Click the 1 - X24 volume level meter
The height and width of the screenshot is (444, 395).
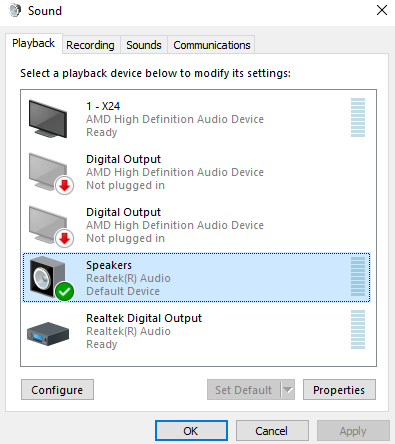tap(358, 118)
